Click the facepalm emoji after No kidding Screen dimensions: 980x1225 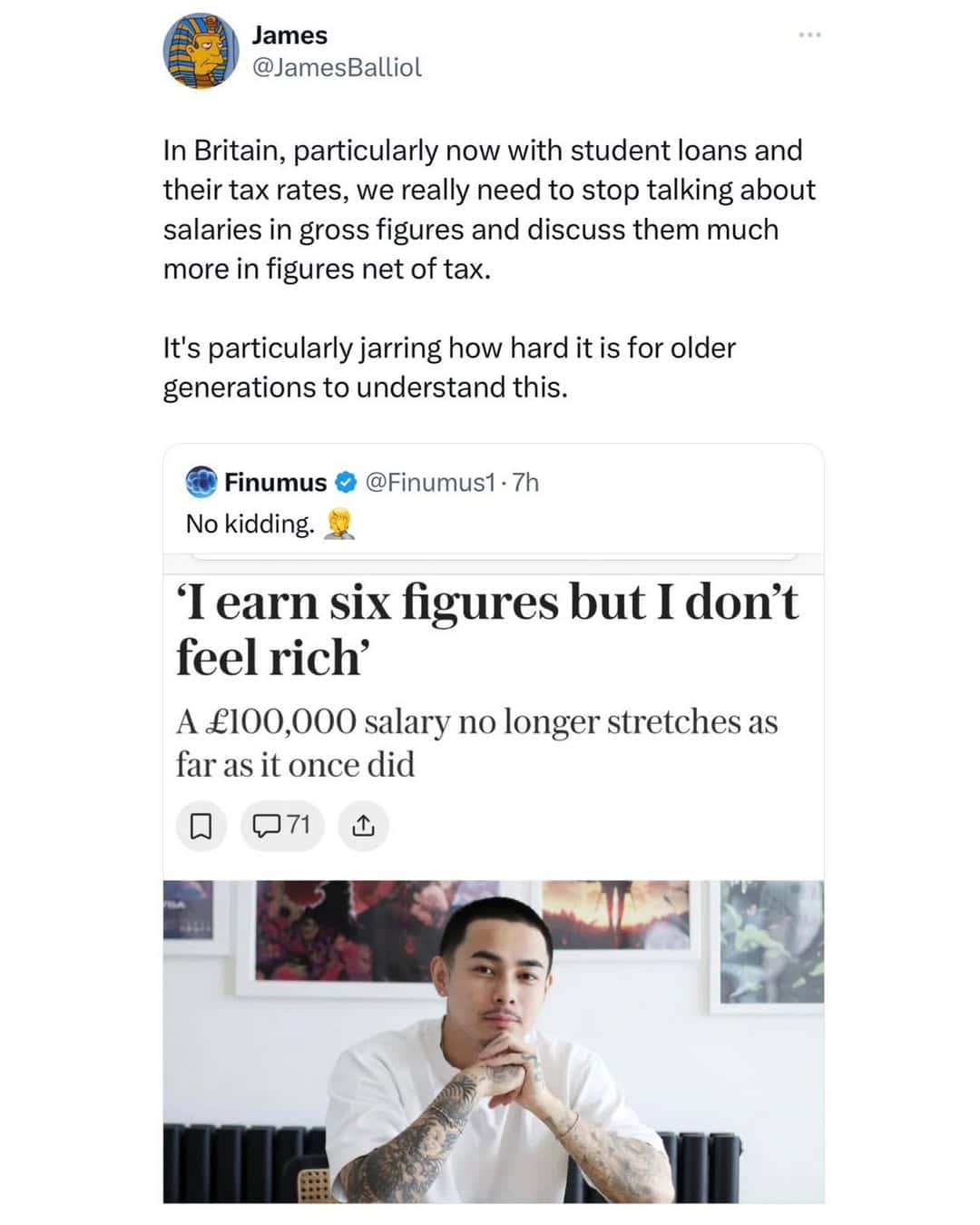click(x=338, y=524)
